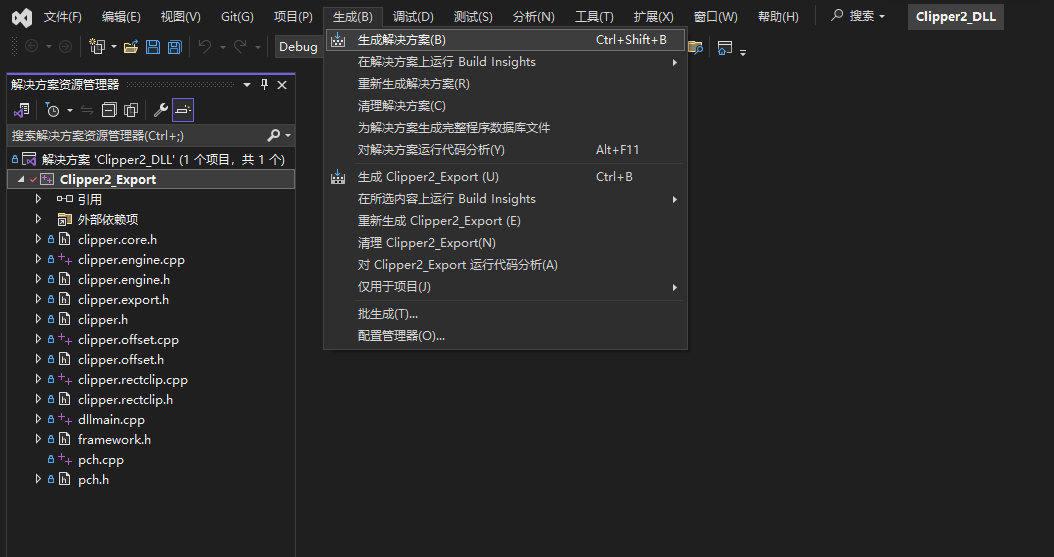The height and width of the screenshot is (557, 1054).
Task: Open toolbar overflow options dropdown
Action: (743, 51)
